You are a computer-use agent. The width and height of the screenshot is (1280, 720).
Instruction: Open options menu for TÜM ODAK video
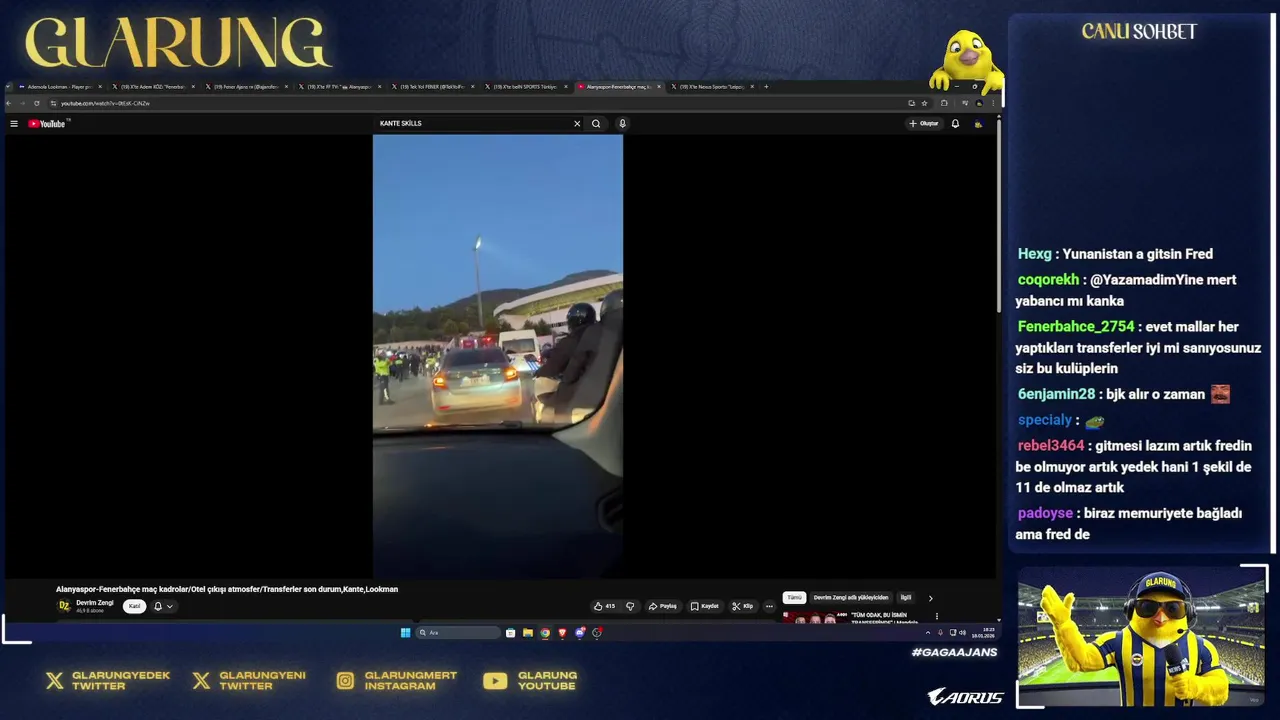pyautogui.click(x=937, y=616)
